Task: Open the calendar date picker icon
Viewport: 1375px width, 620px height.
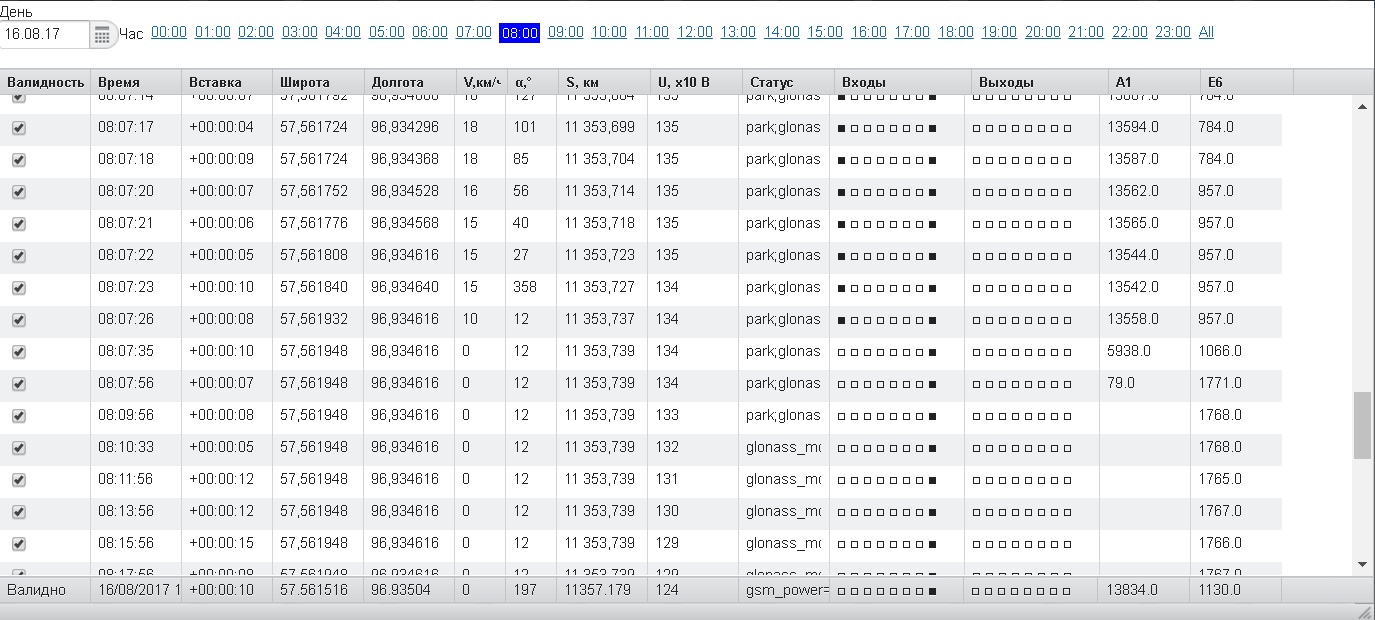Action: [102, 35]
